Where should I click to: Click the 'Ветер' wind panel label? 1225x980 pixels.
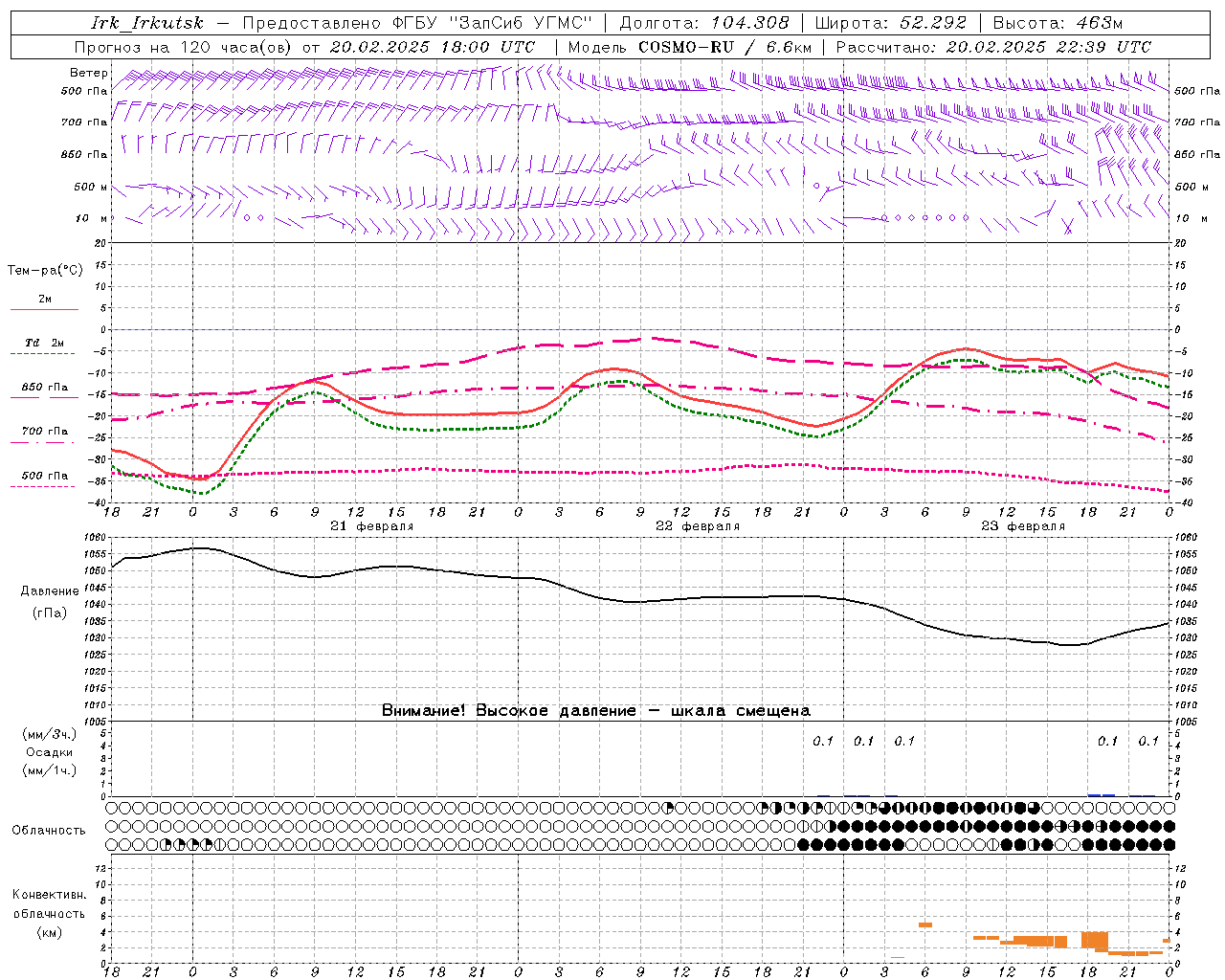(88, 73)
